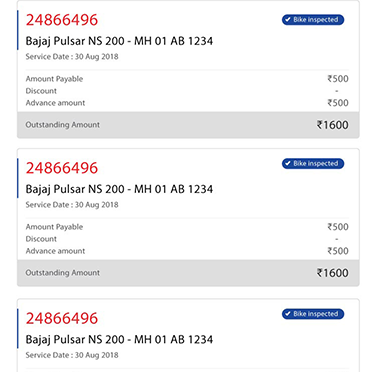
Task: Click first card's Amount Payable label
Action: point(54,79)
